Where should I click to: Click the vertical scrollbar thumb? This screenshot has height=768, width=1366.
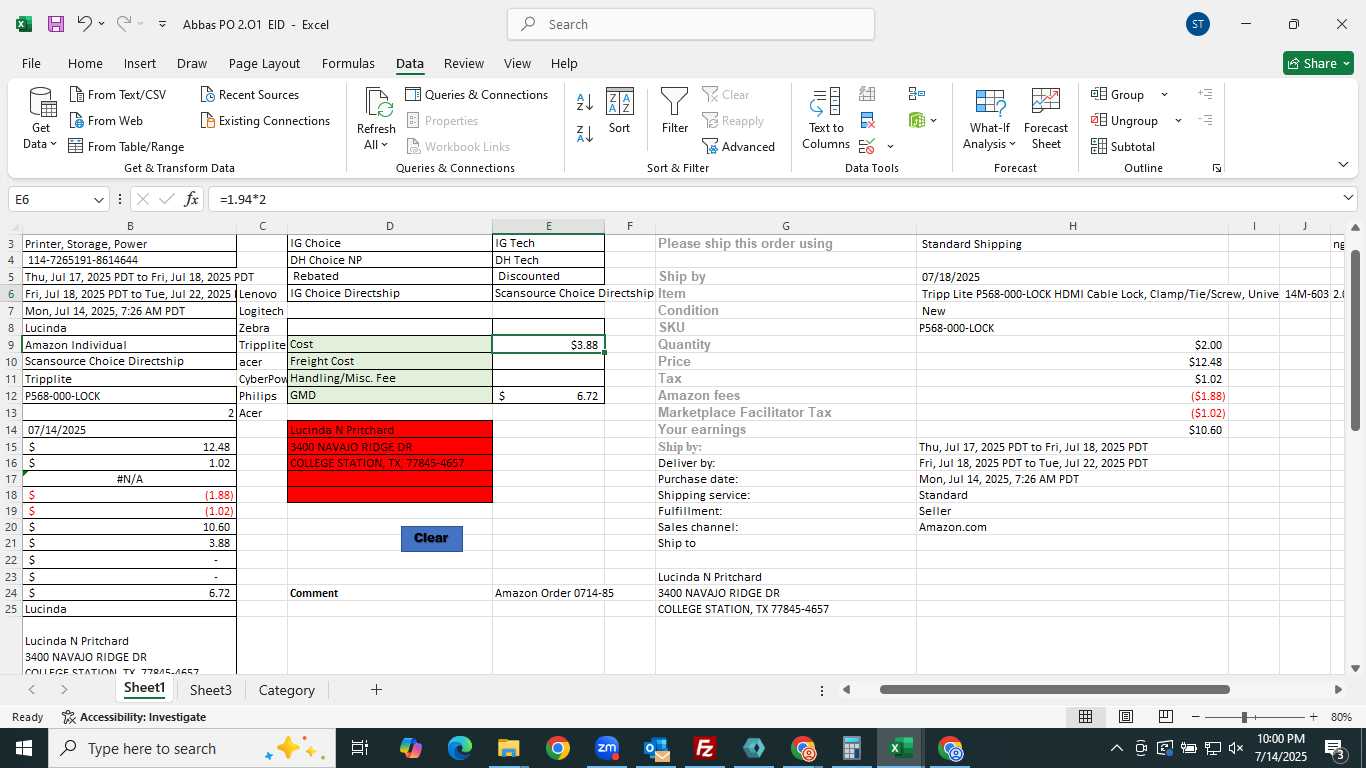pyautogui.click(x=1355, y=340)
